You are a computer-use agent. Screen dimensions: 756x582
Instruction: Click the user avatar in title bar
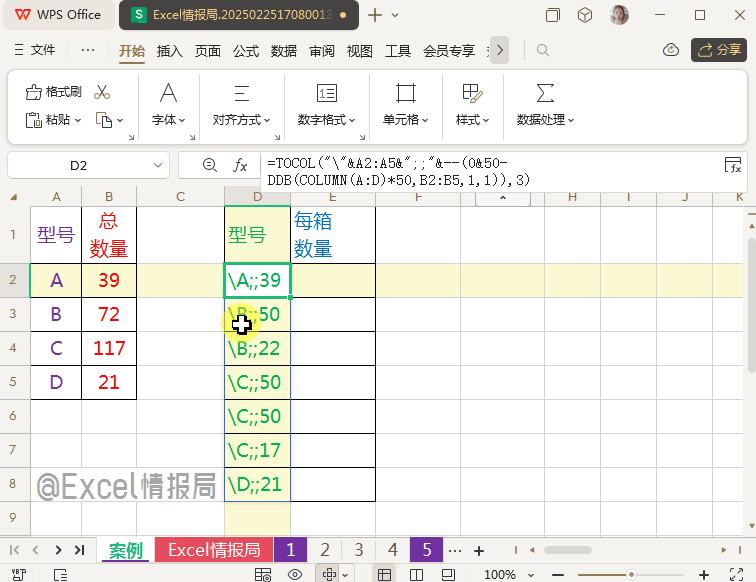tap(619, 15)
